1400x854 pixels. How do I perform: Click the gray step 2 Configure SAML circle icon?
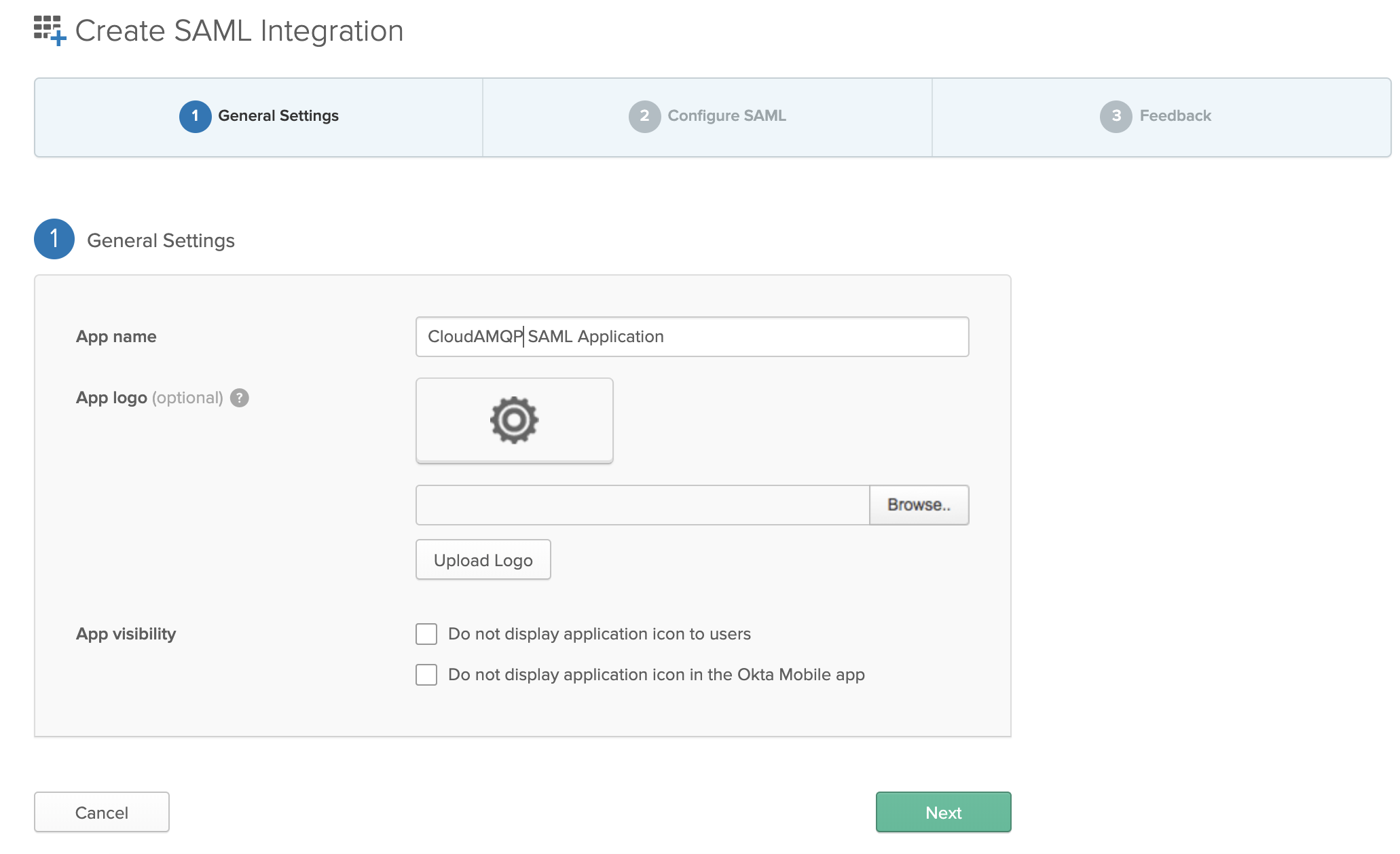pyautogui.click(x=641, y=116)
